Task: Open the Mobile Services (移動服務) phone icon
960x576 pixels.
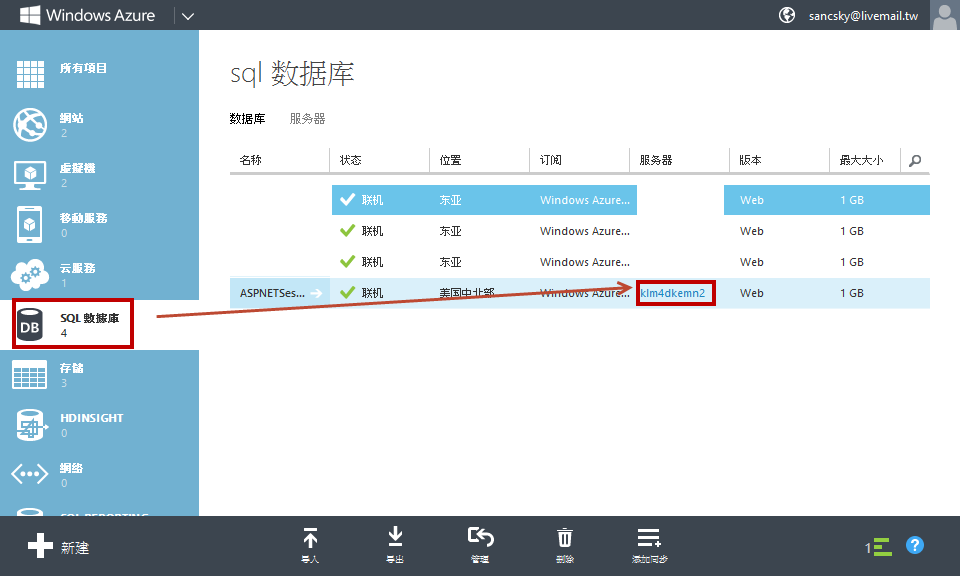Action: pyautogui.click(x=30, y=225)
